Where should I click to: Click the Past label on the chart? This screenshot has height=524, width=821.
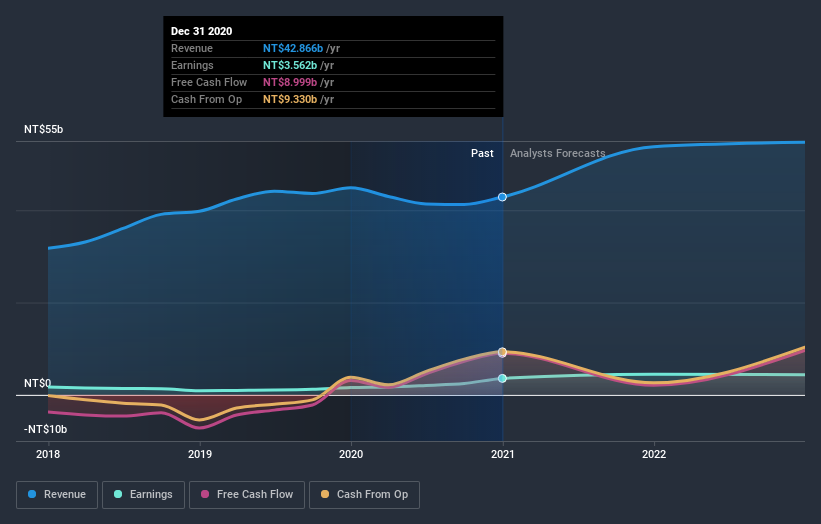[x=482, y=153]
